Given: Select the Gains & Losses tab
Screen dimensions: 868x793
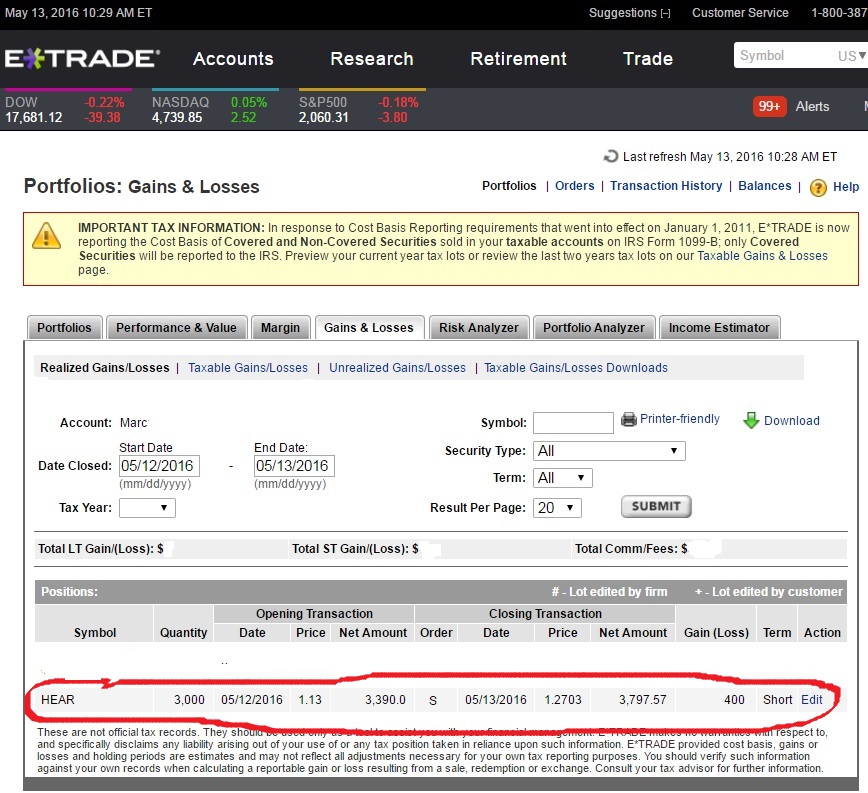Looking at the screenshot, I should pos(369,328).
